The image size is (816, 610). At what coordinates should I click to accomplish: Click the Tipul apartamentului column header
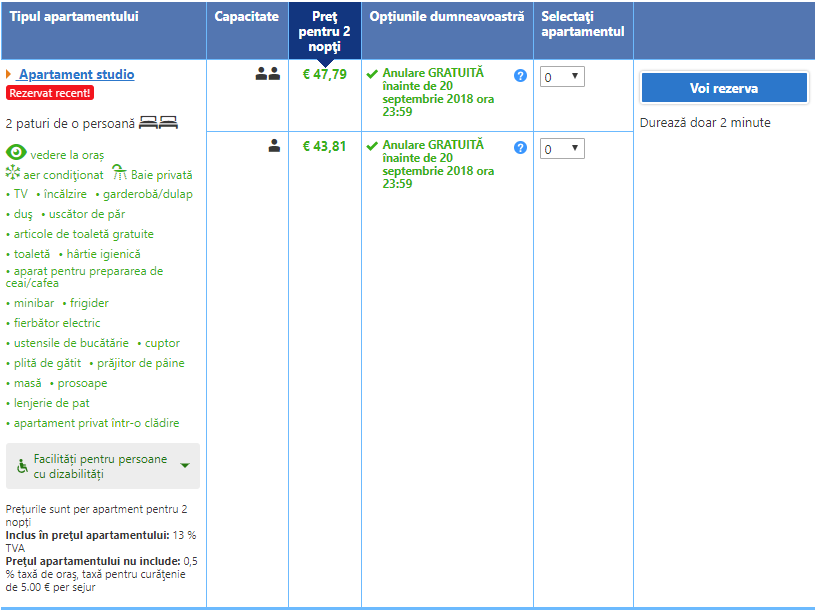[74, 17]
